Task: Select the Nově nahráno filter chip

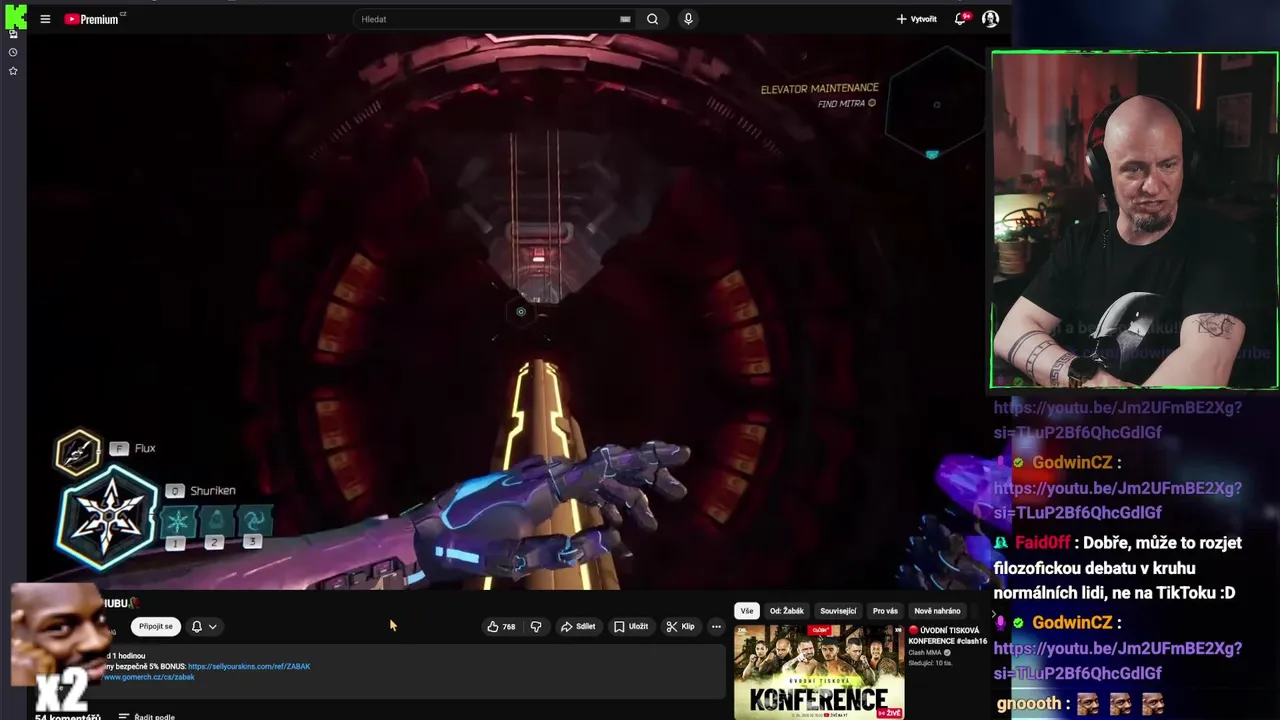Action: 937,611
